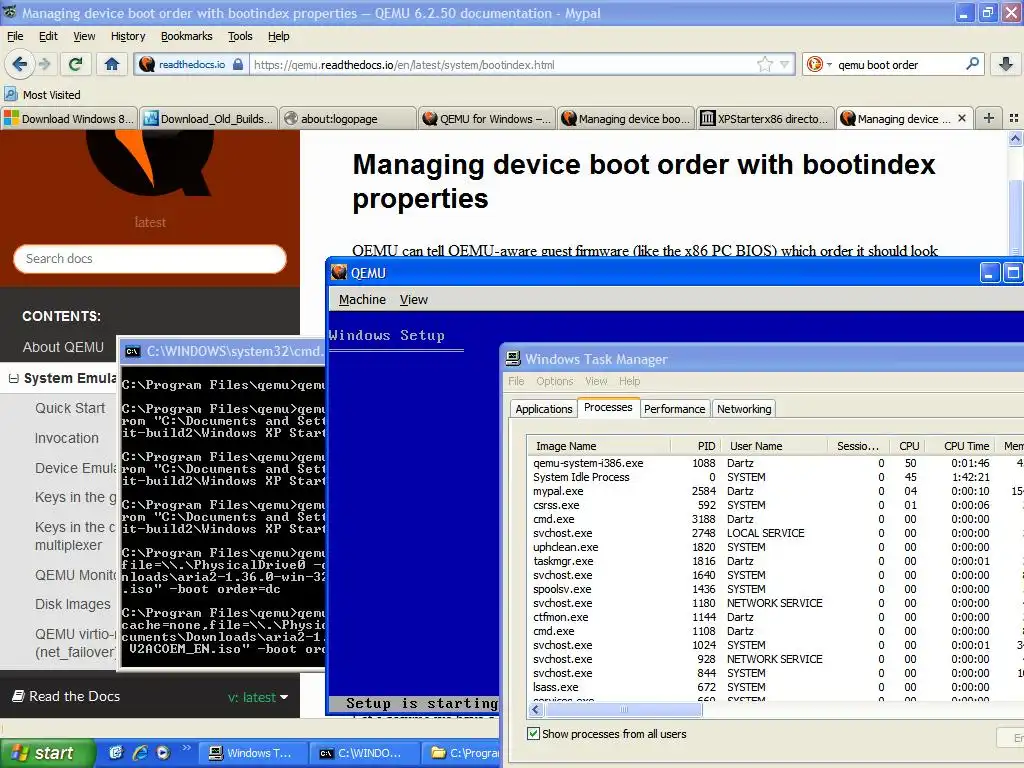Click the cmd window title bar icon

133,351
